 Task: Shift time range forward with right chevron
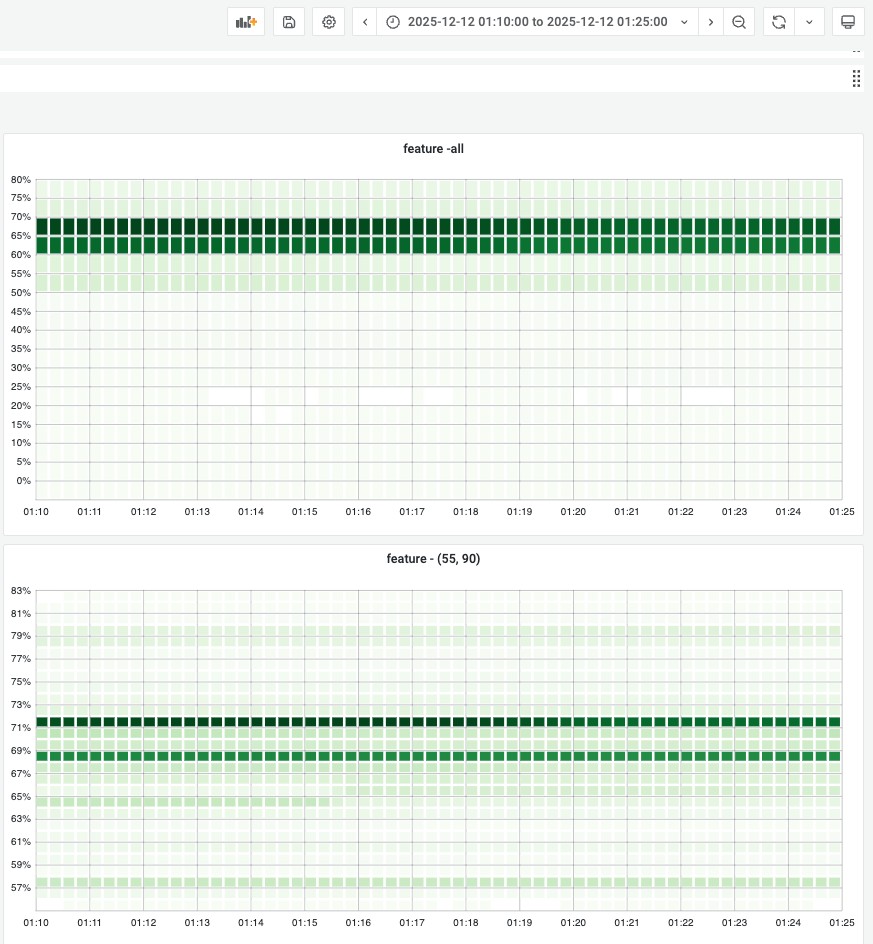coord(711,22)
